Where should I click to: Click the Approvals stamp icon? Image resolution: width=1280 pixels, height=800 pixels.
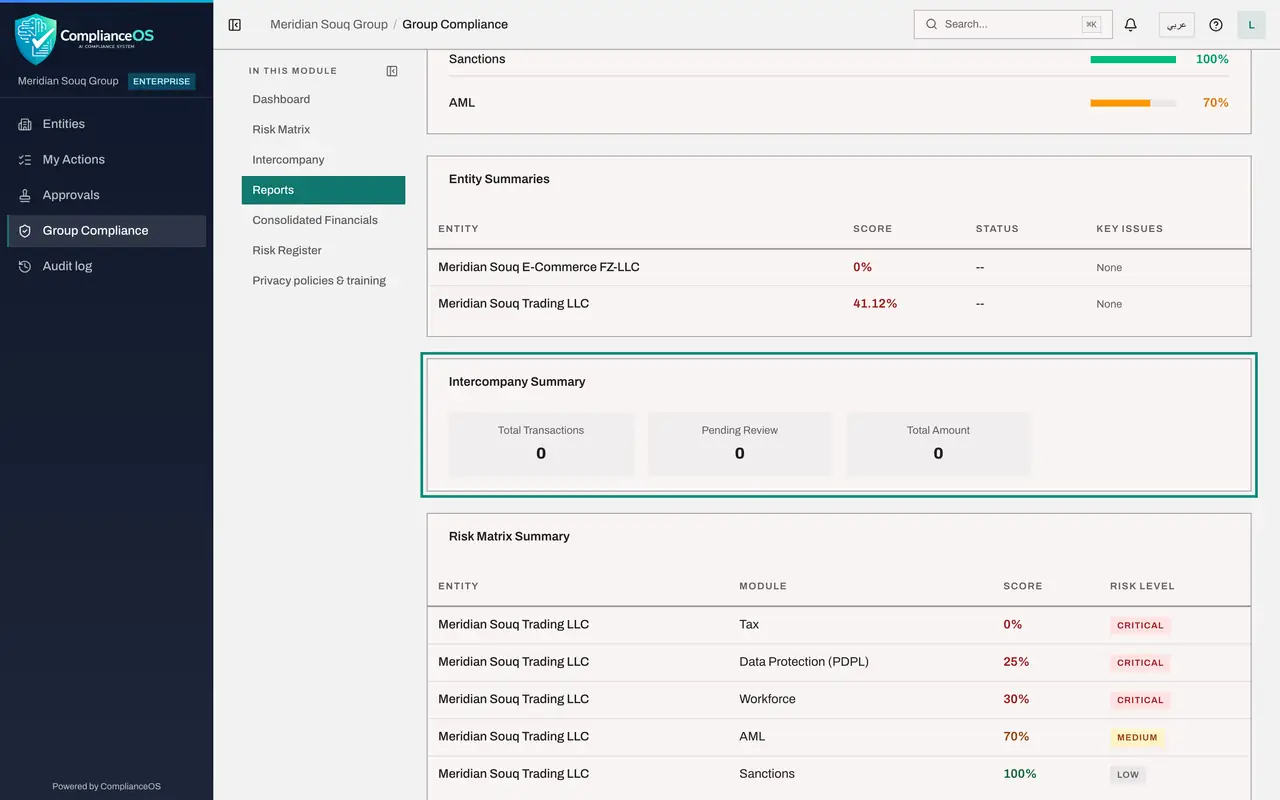25,195
